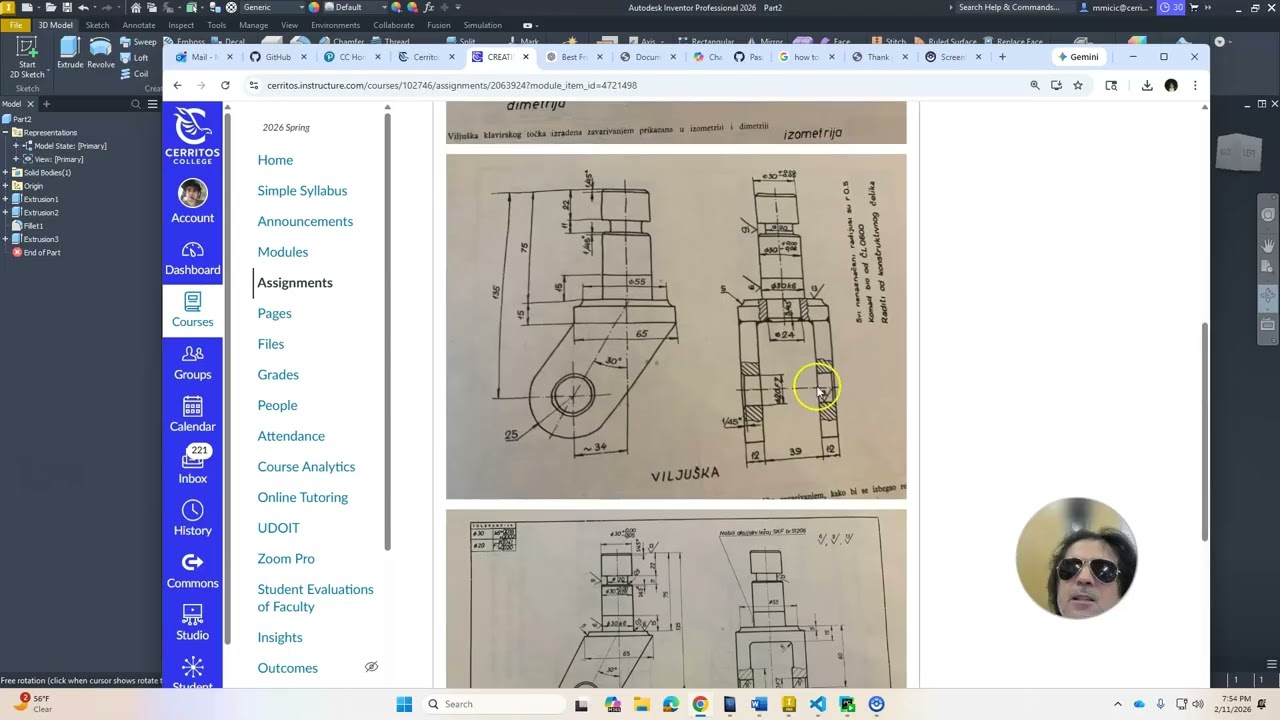Image resolution: width=1280 pixels, height=720 pixels.
Task: Open Student Evaluations of Faculty link
Action: click(x=315, y=598)
